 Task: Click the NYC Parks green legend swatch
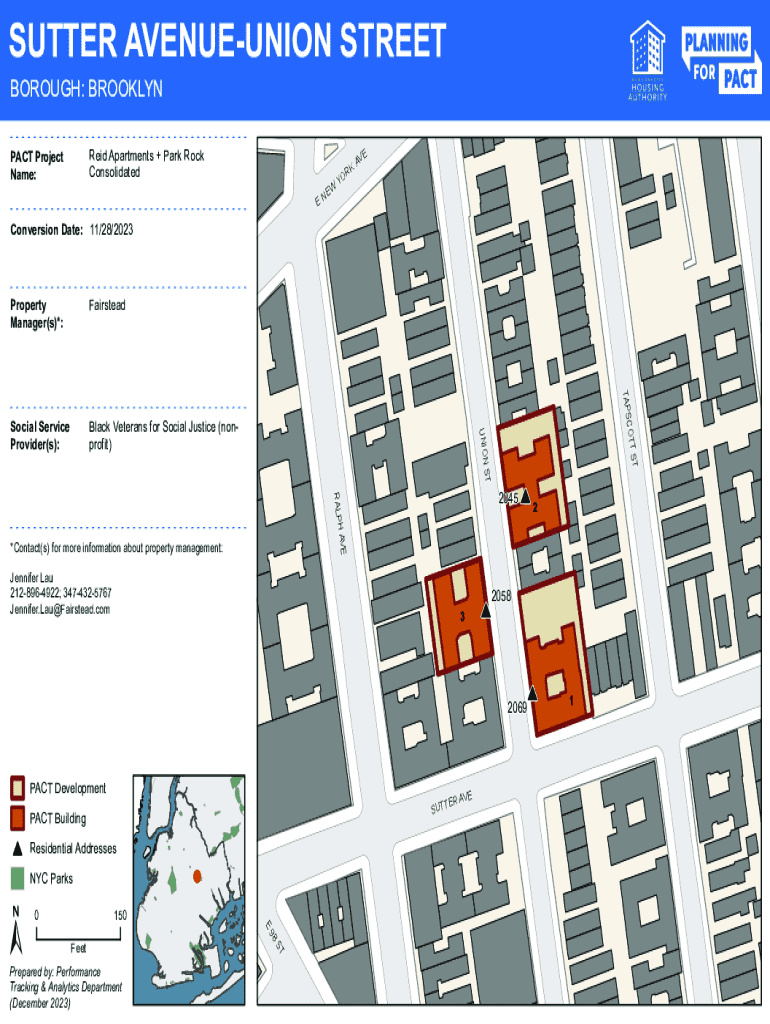17,879
